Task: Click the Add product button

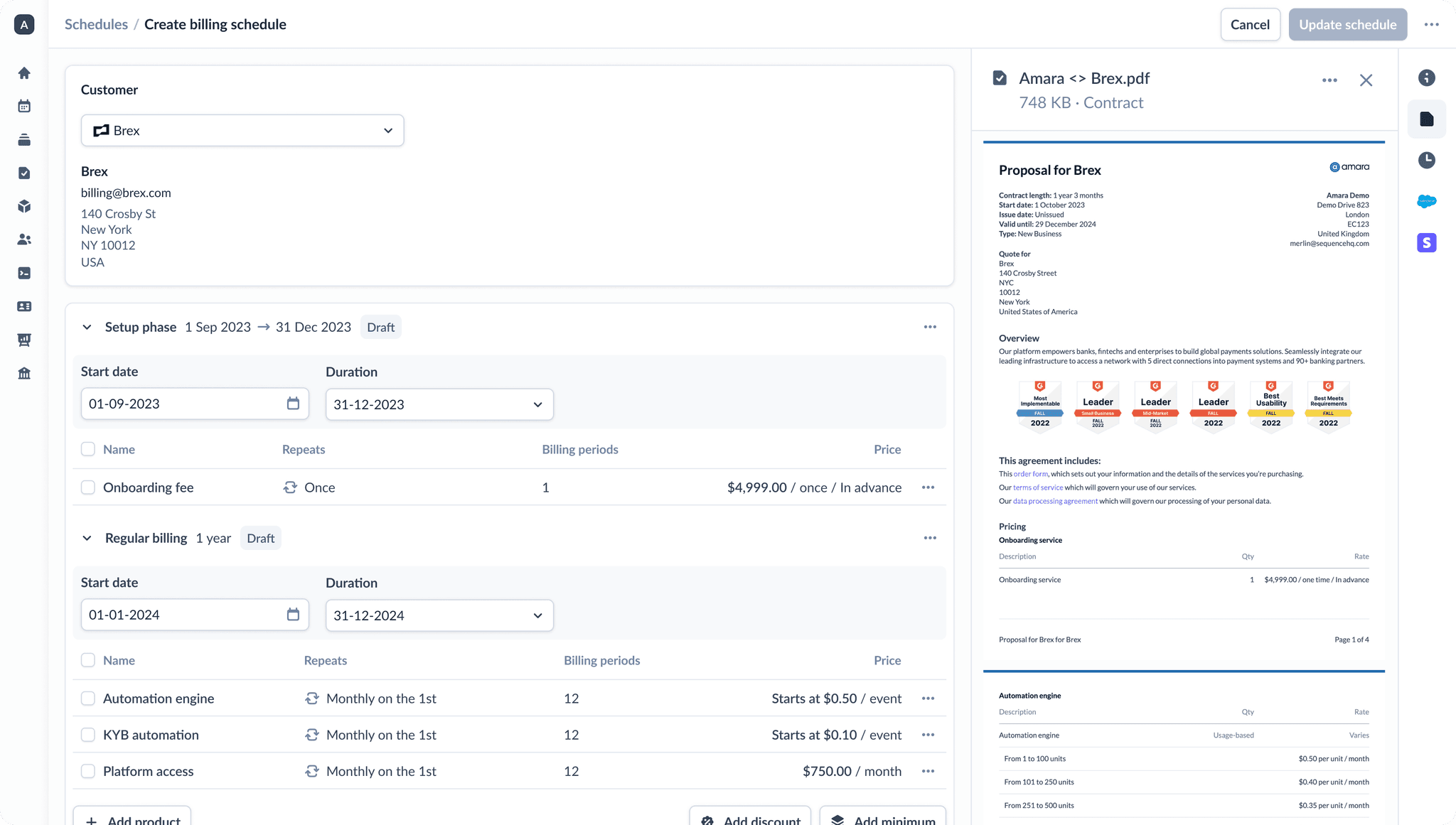Action: 132,816
